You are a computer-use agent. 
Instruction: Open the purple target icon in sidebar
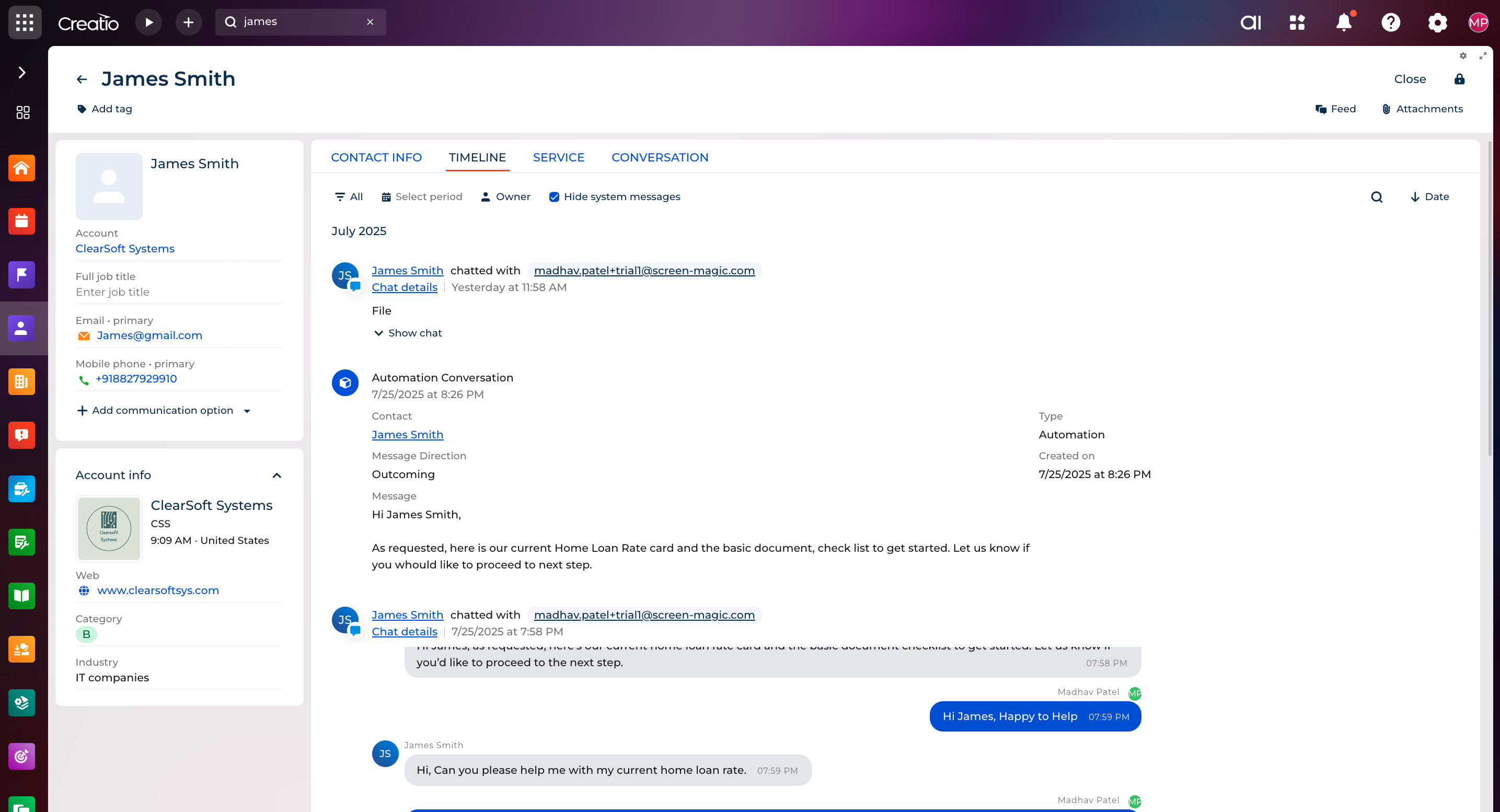[21, 756]
